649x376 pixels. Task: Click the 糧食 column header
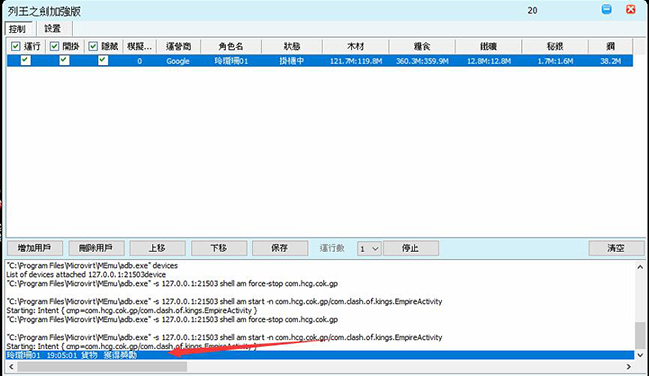(422, 46)
